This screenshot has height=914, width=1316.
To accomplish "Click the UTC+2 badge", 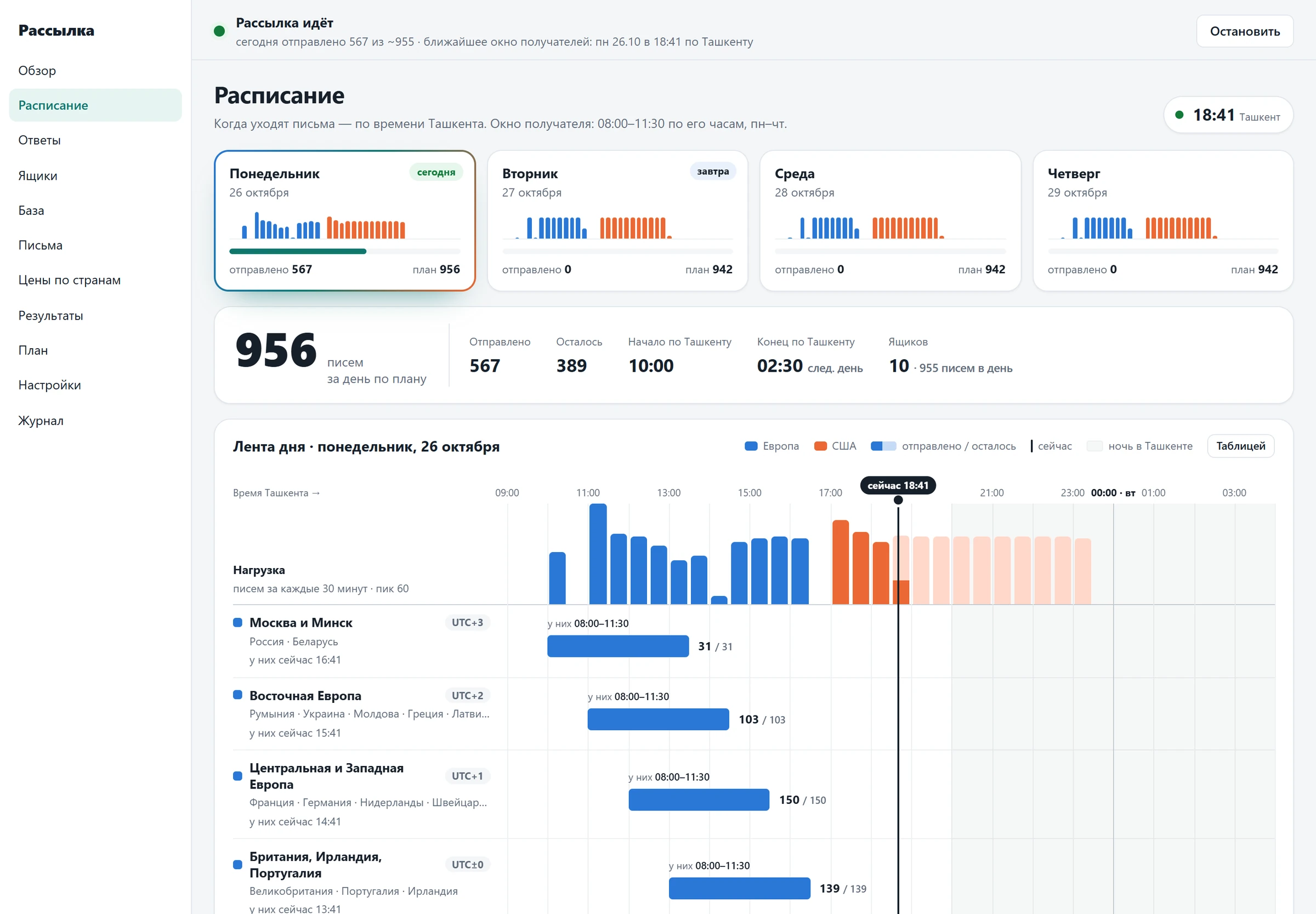I will click(467, 696).
